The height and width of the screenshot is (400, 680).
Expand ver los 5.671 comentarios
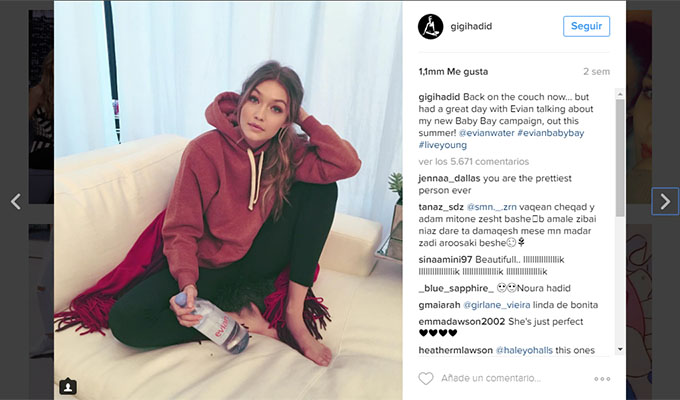(x=474, y=161)
